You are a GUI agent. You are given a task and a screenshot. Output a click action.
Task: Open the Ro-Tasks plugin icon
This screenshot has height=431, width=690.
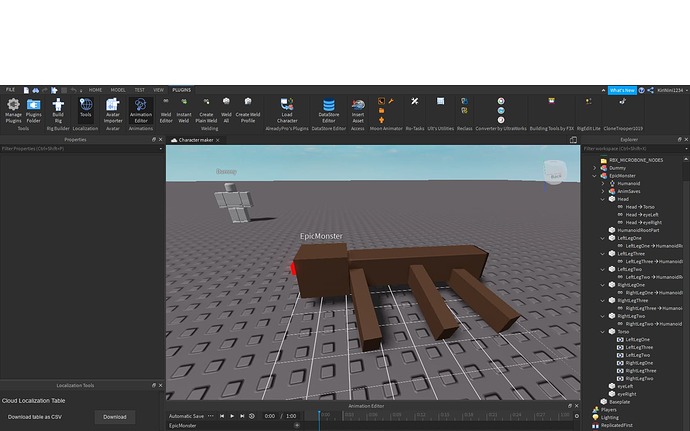(x=415, y=101)
